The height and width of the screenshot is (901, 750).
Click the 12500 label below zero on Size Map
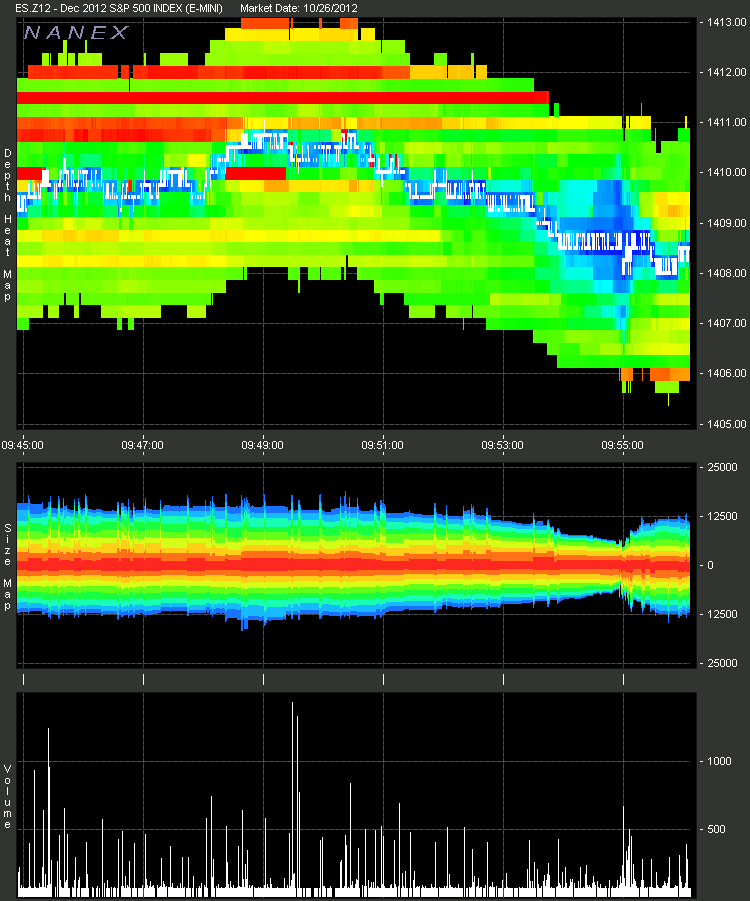(x=722, y=614)
